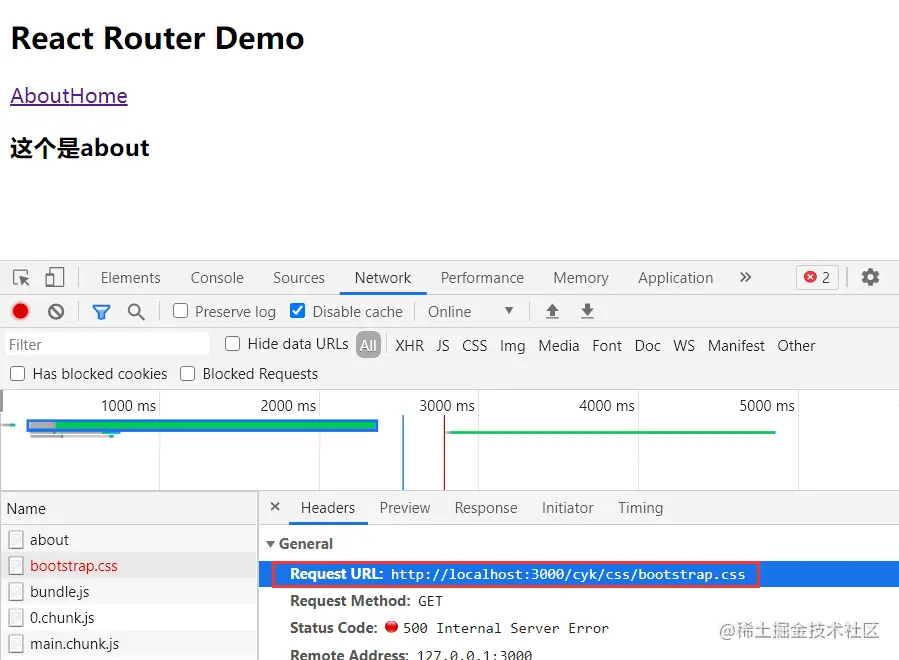Open the Performance tab
Viewport: 899px width, 660px height.
coord(482,278)
